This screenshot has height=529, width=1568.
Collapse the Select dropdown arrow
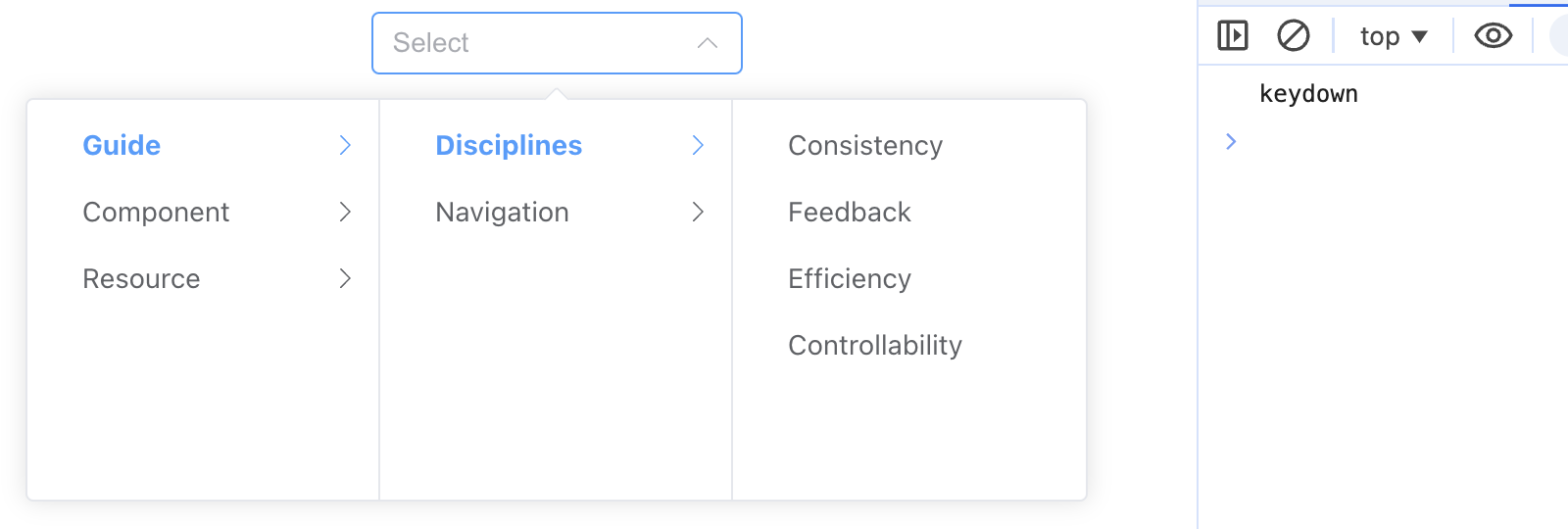point(708,43)
